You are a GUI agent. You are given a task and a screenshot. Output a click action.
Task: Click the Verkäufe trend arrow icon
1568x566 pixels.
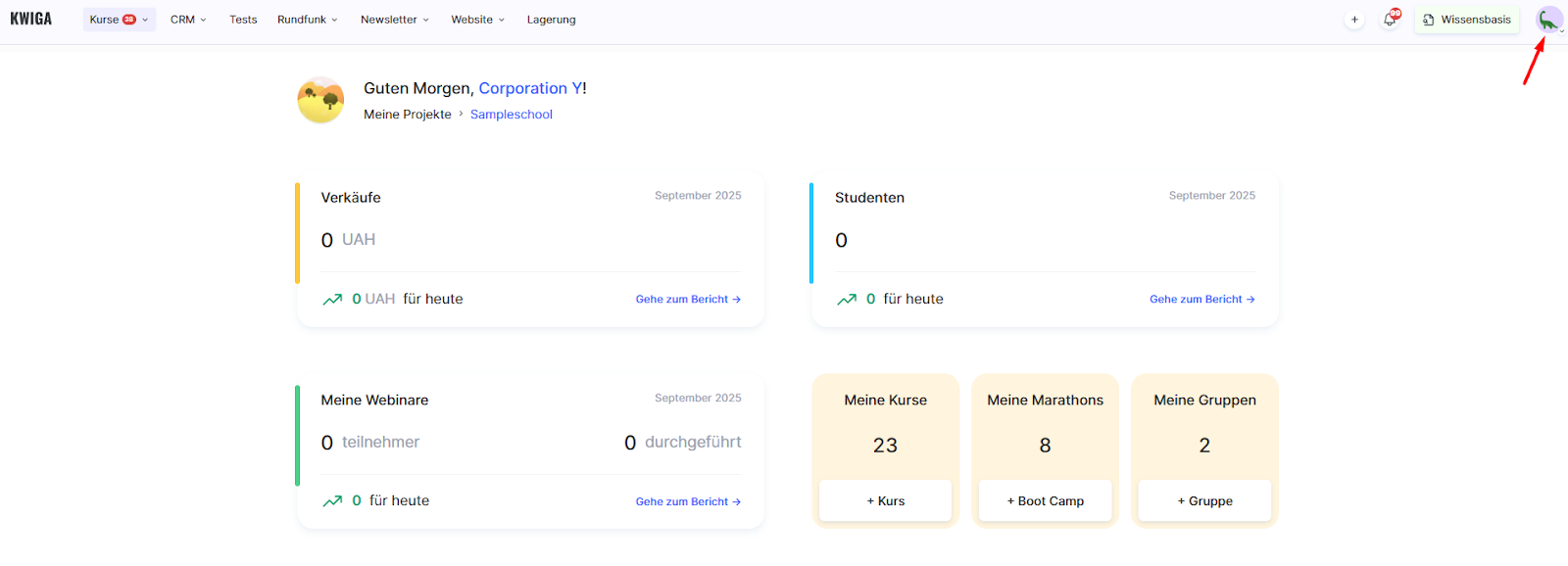coord(332,300)
